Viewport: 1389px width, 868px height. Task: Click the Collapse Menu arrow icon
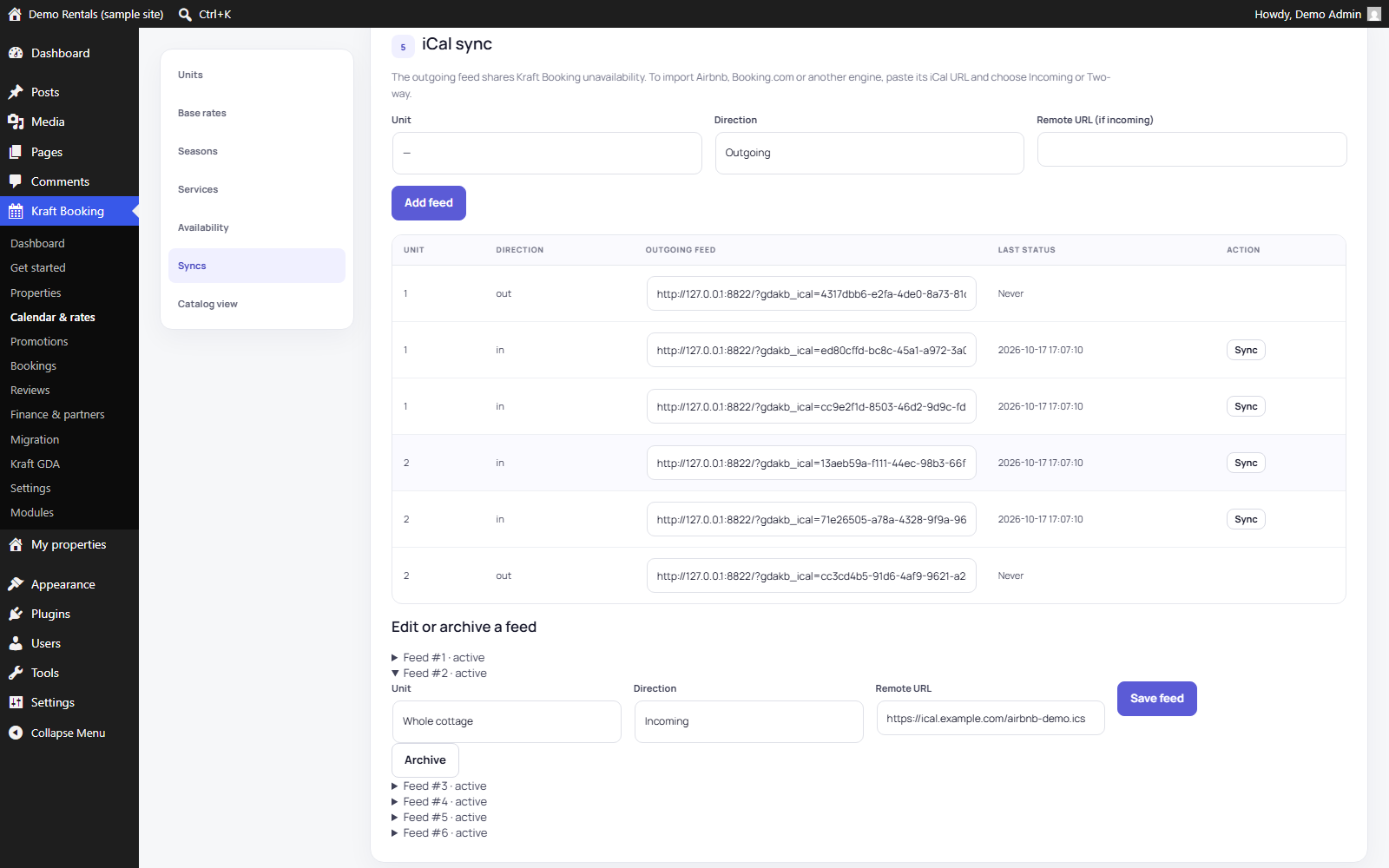click(x=16, y=733)
